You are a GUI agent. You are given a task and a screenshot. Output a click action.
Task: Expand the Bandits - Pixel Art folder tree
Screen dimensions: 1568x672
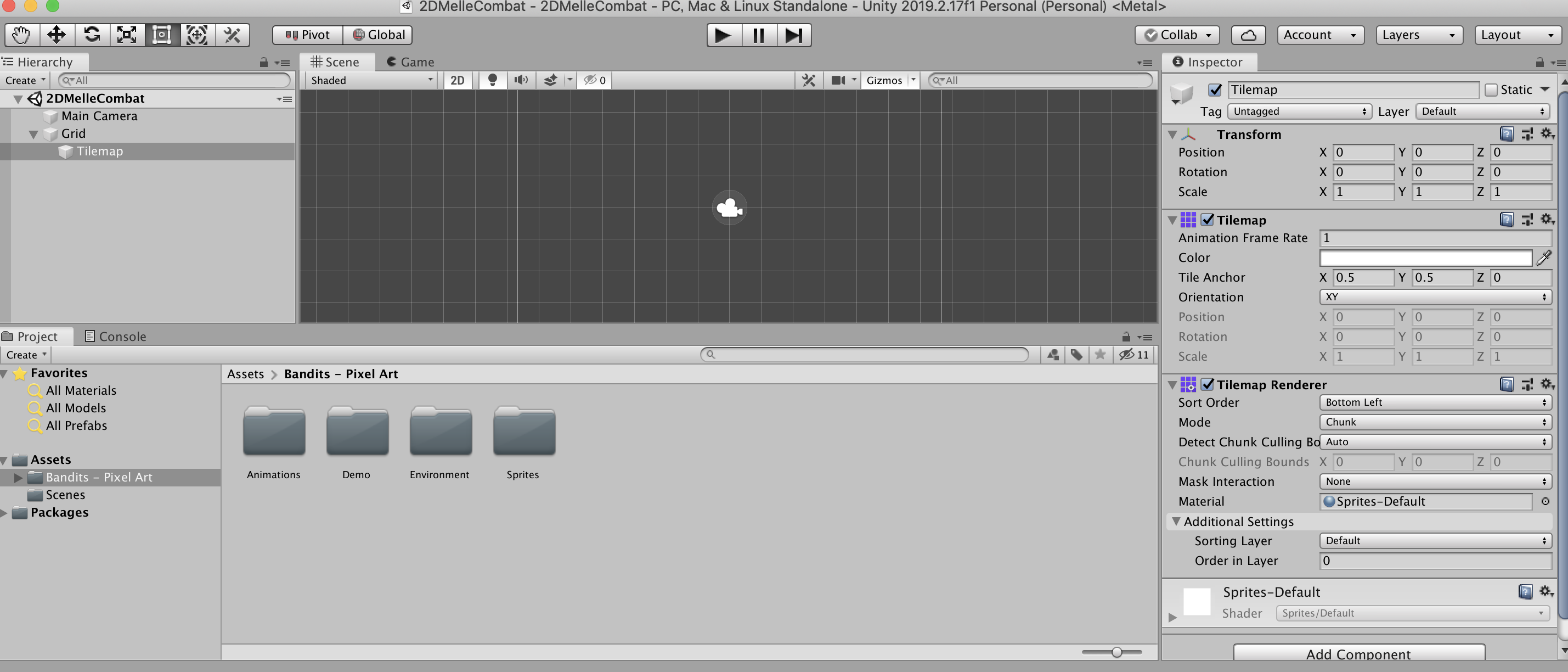click(x=18, y=478)
